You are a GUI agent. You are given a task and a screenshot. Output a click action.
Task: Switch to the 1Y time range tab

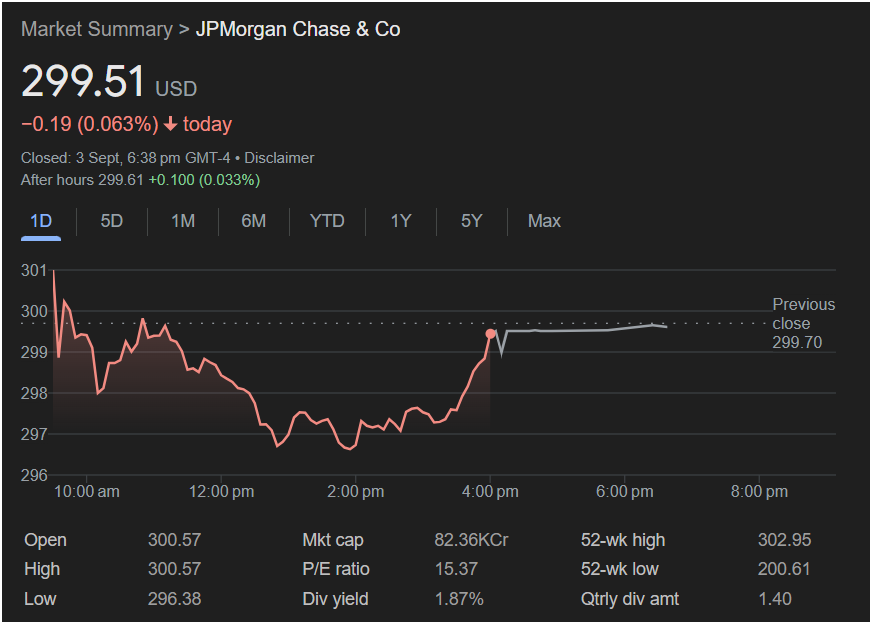click(x=400, y=221)
